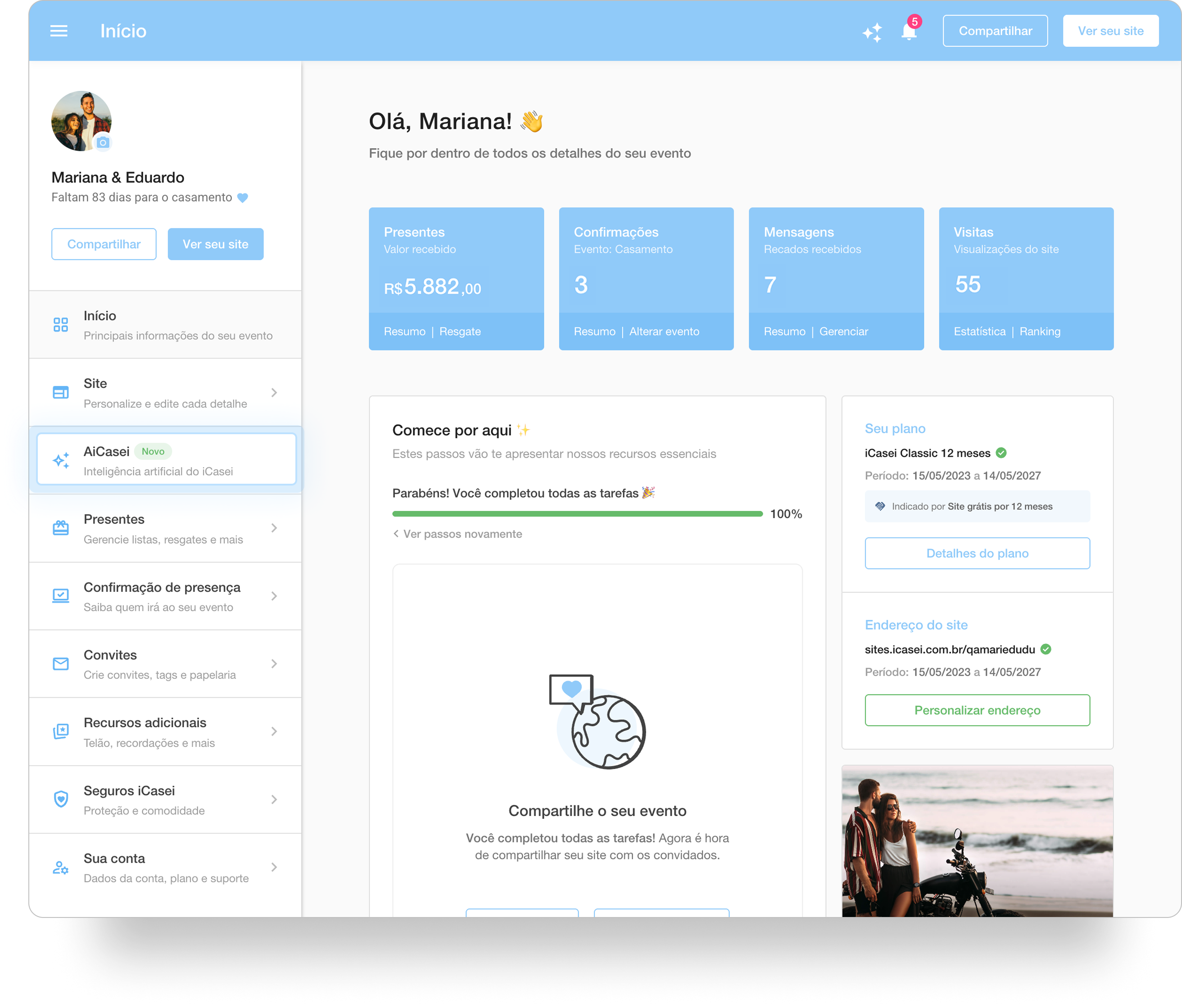This screenshot has width=1182, height=1008.
Task: Click the Recursos adicionais star icon
Action: pyautogui.click(x=60, y=731)
